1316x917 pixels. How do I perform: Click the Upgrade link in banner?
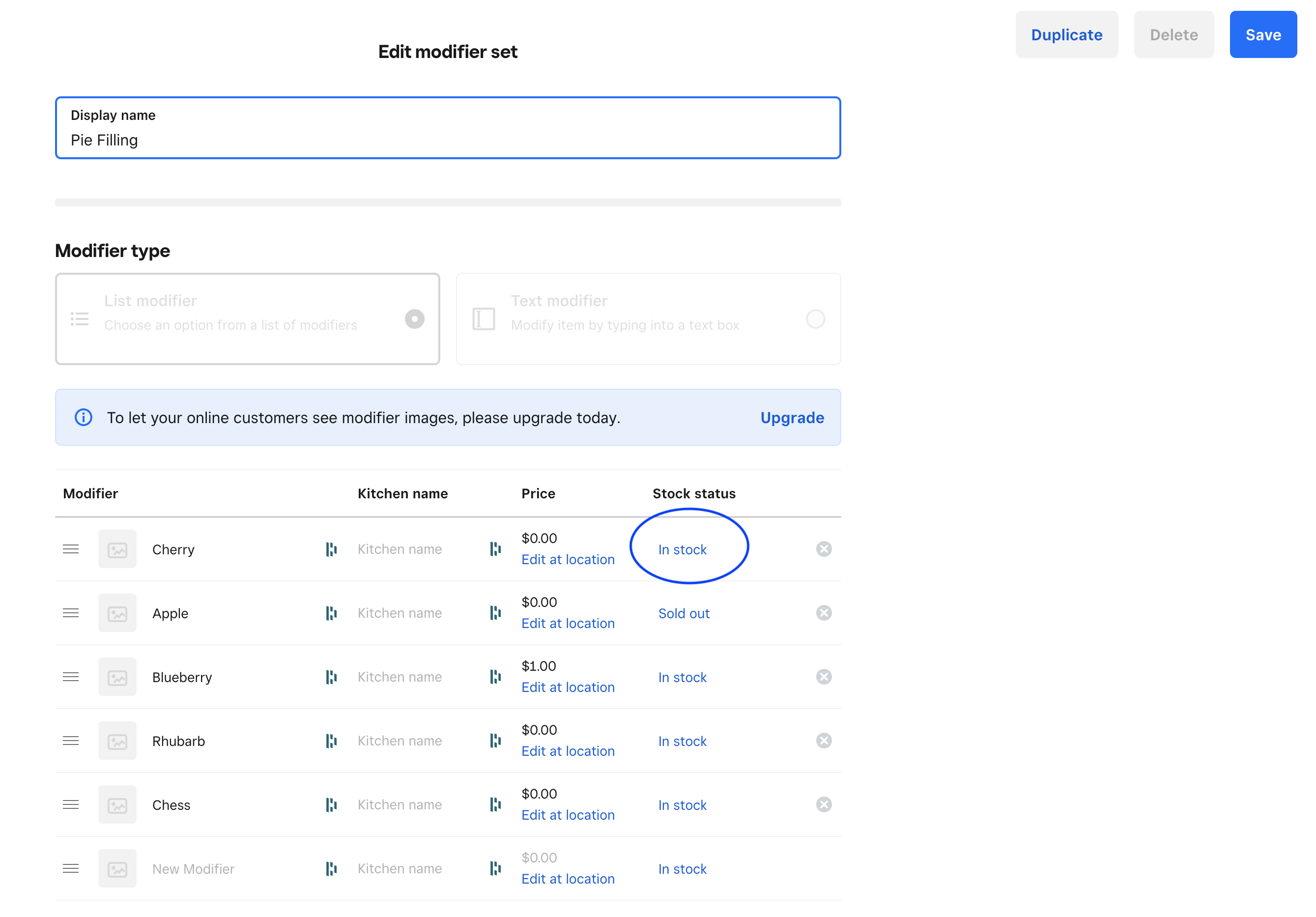coord(792,417)
